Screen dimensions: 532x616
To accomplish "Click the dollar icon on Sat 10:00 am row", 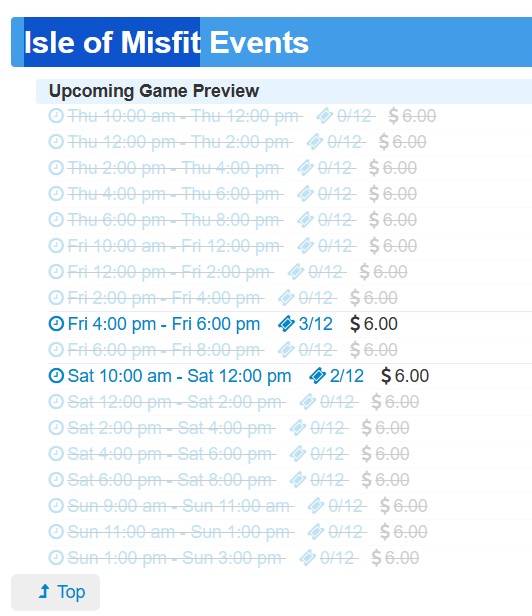I will point(386,376).
